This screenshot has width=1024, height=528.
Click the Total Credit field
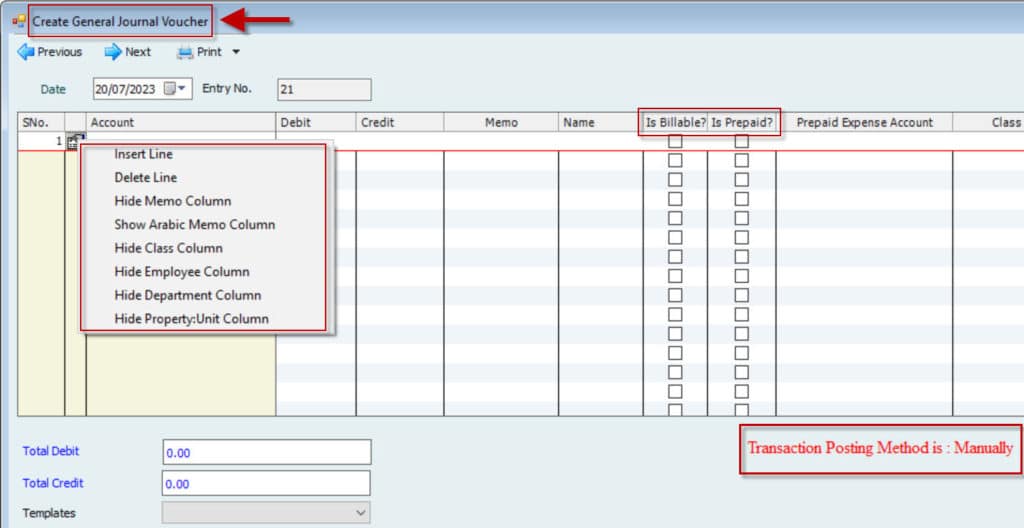266,483
